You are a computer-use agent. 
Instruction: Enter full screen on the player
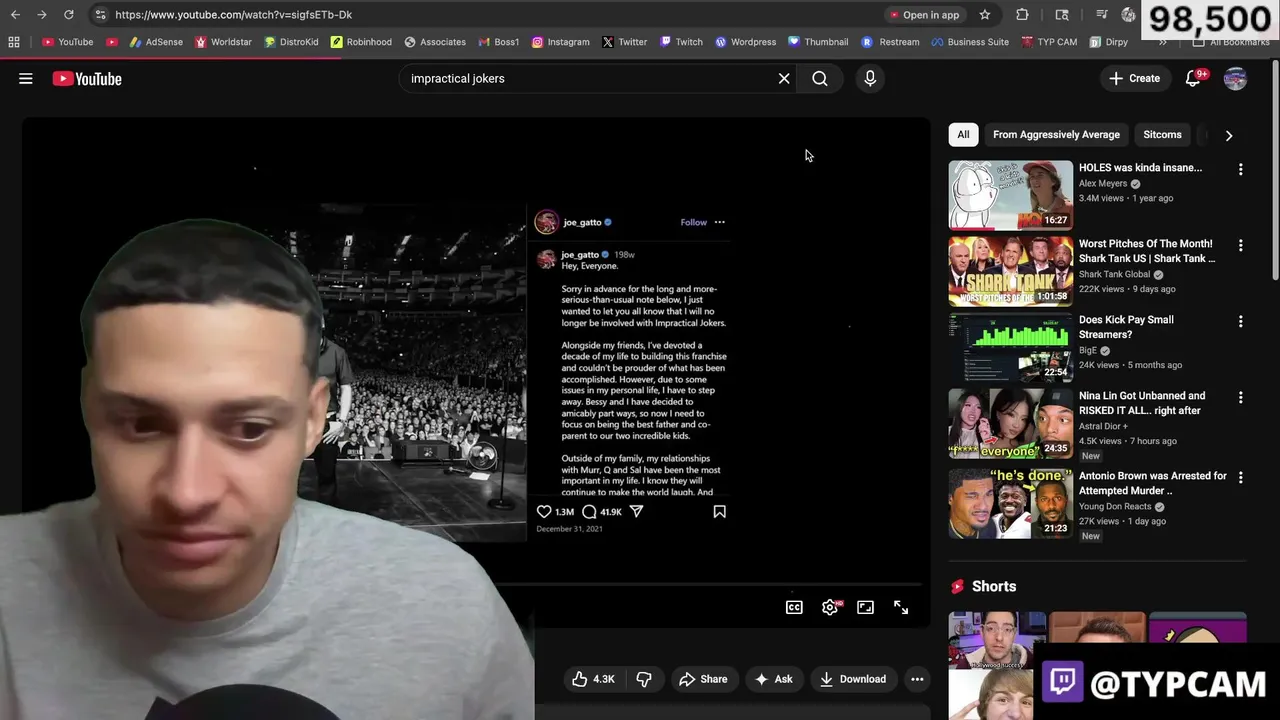[x=901, y=607]
